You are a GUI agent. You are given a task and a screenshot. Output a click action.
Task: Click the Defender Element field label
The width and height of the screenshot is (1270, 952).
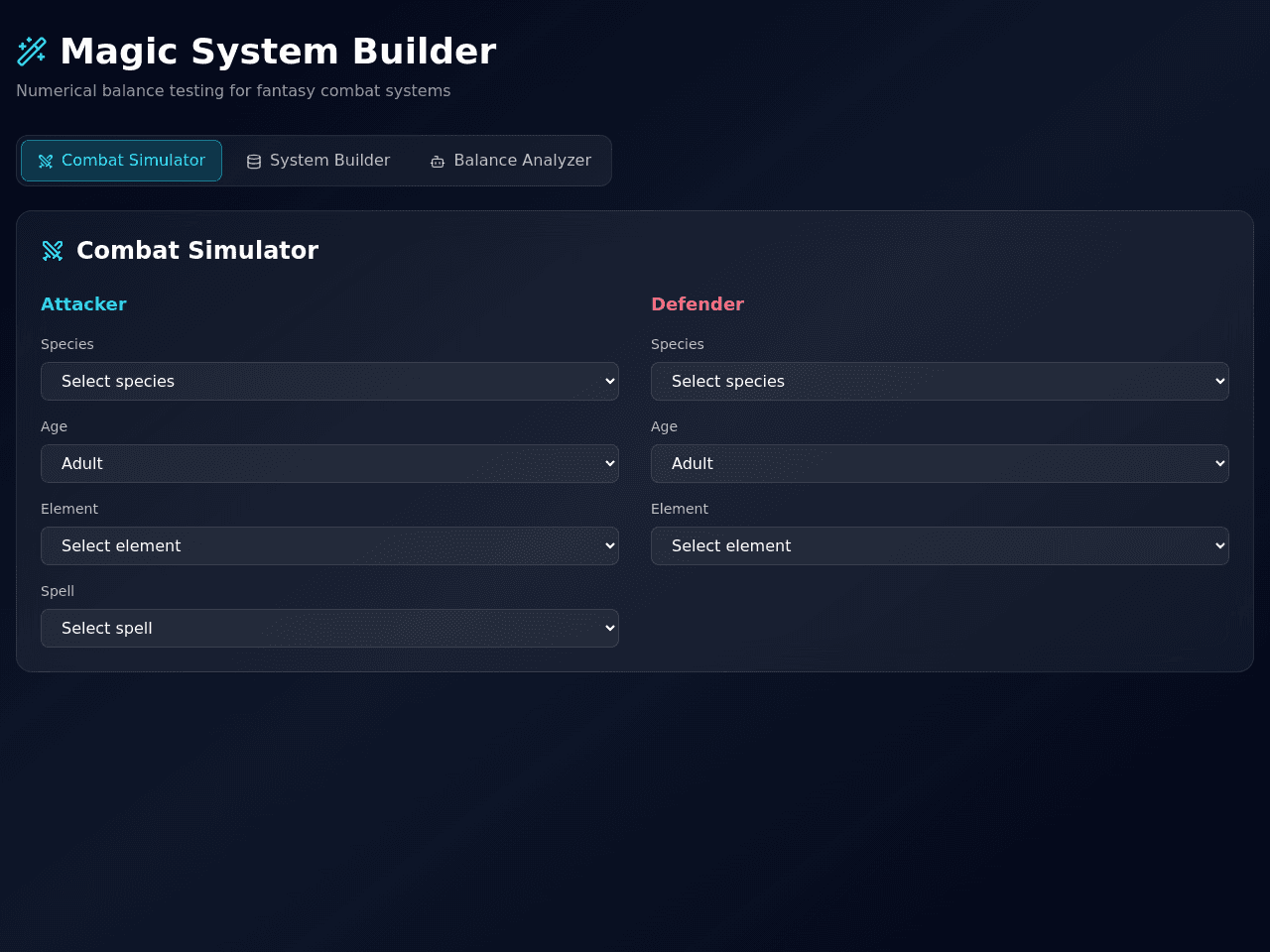[x=680, y=509]
